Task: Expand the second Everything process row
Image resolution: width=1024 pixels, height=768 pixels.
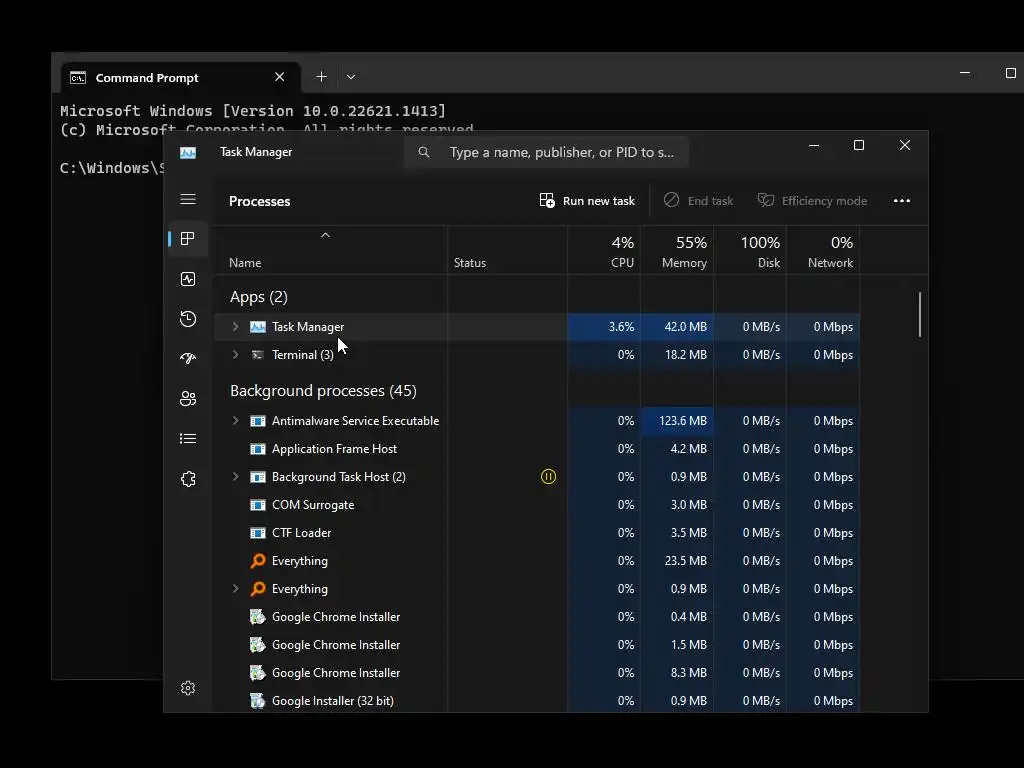Action: [x=235, y=589]
